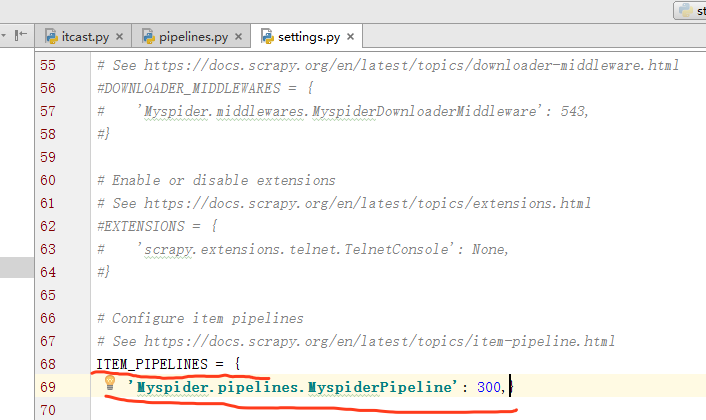
Task: Click the #DOWNLOADER_MIDDLEWARES line
Action: (205, 88)
